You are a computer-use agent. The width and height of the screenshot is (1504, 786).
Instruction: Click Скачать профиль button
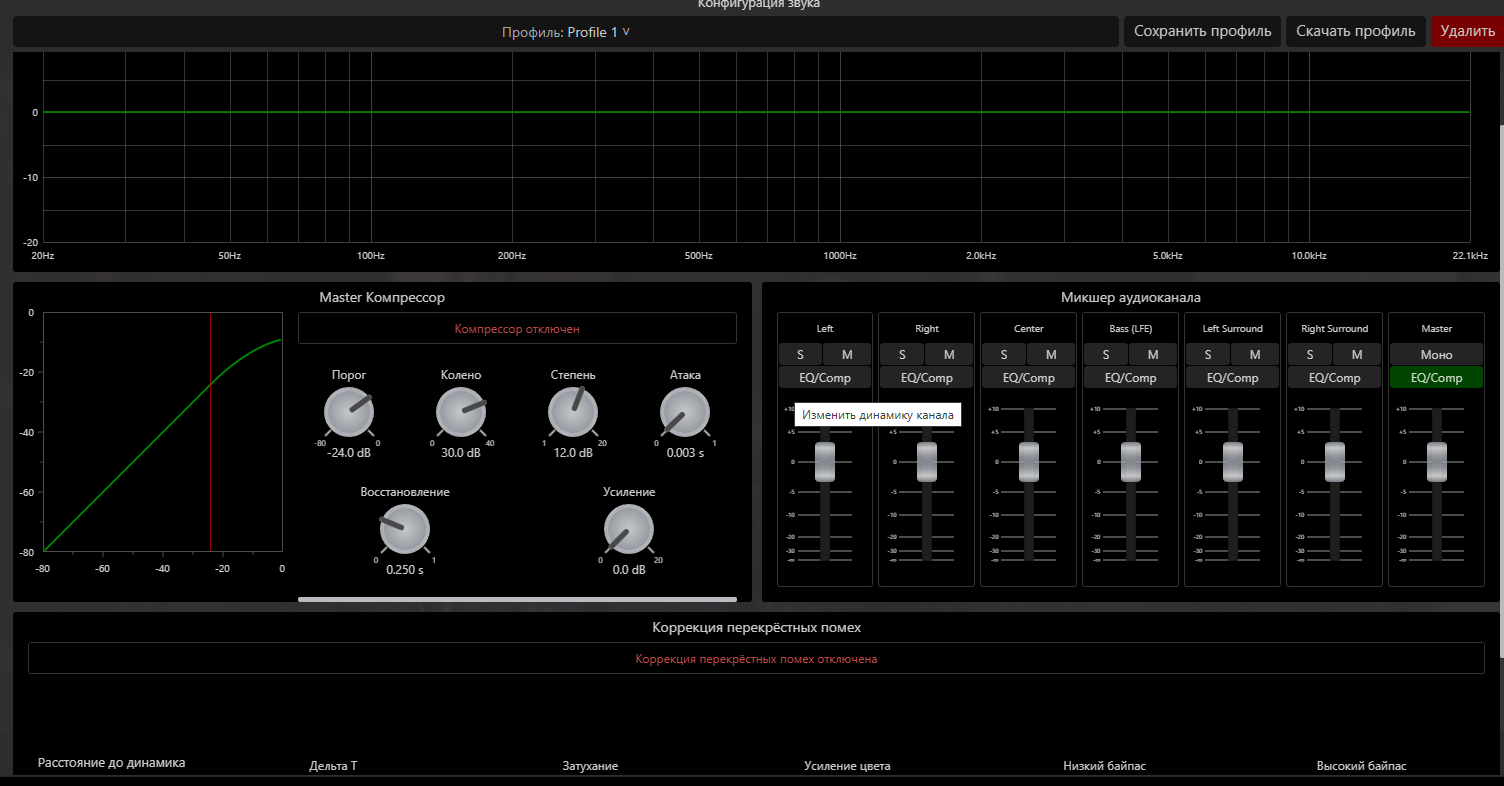(x=1355, y=31)
